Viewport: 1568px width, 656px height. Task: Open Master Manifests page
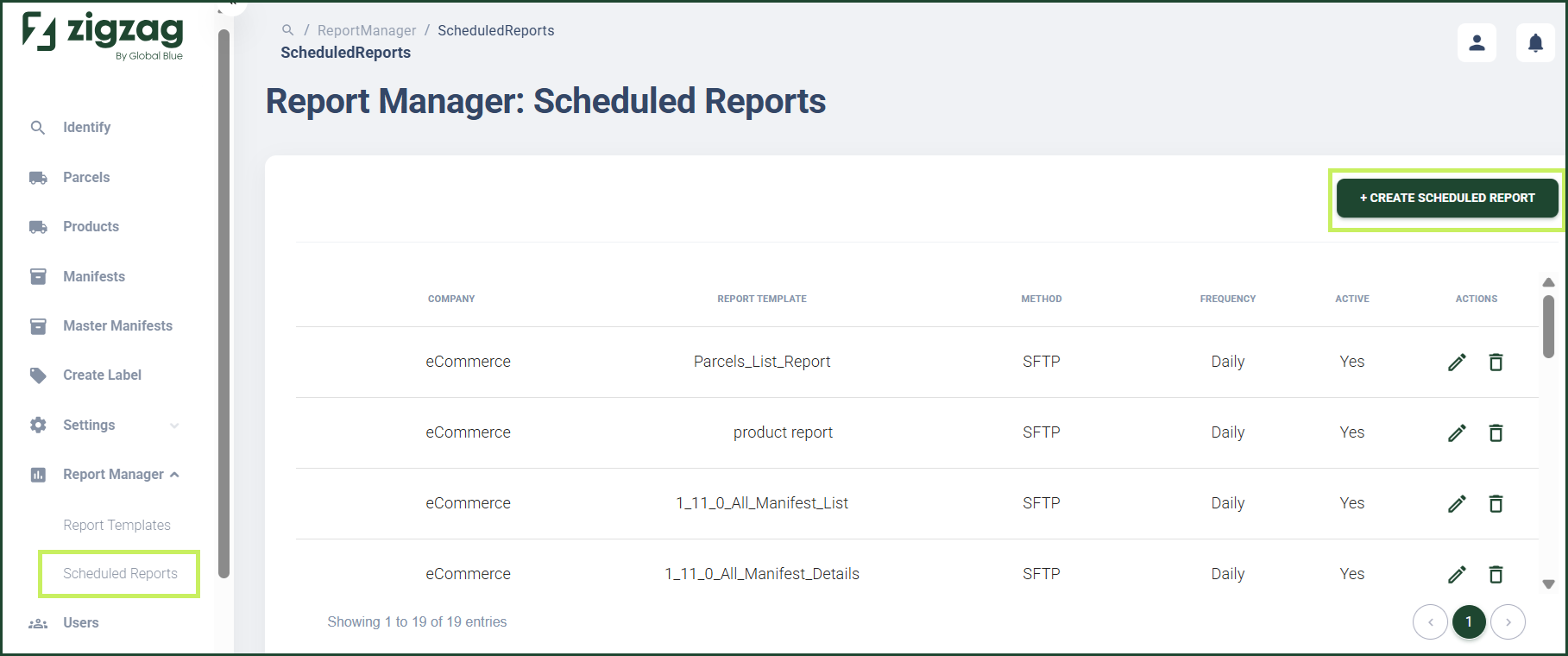point(117,325)
